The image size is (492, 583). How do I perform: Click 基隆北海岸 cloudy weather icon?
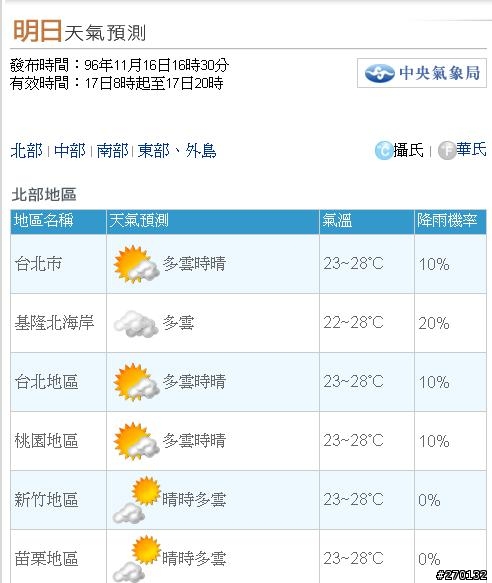tap(136, 323)
